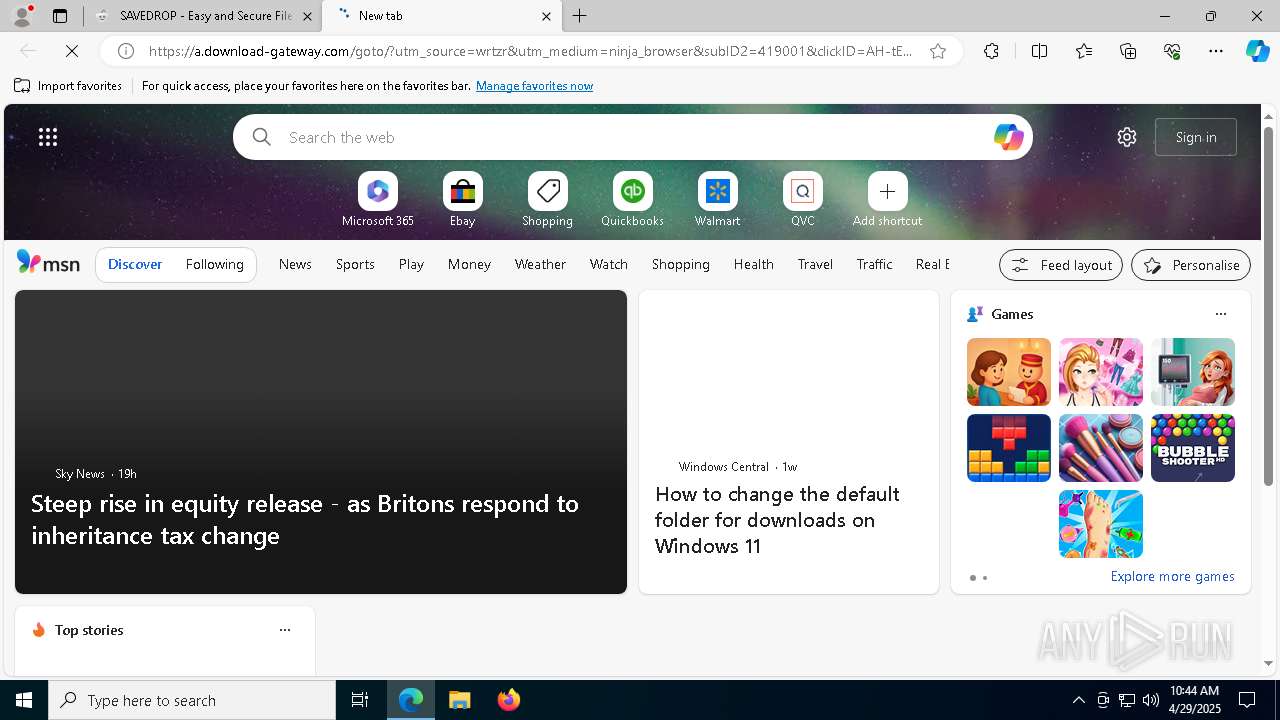Open Firefox from the taskbar
Image resolution: width=1280 pixels, height=720 pixels.
click(509, 700)
